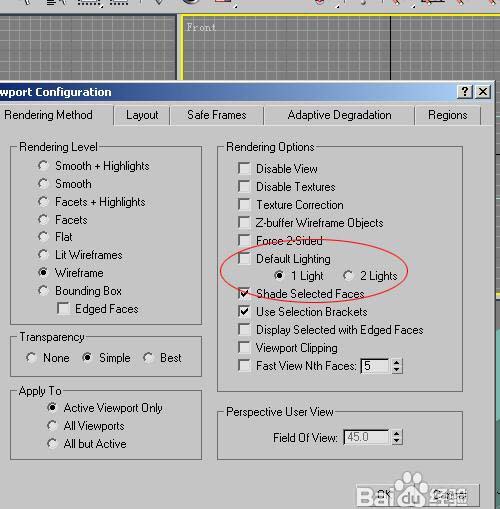Apply to All but Active
The image size is (500, 509).
[52, 443]
